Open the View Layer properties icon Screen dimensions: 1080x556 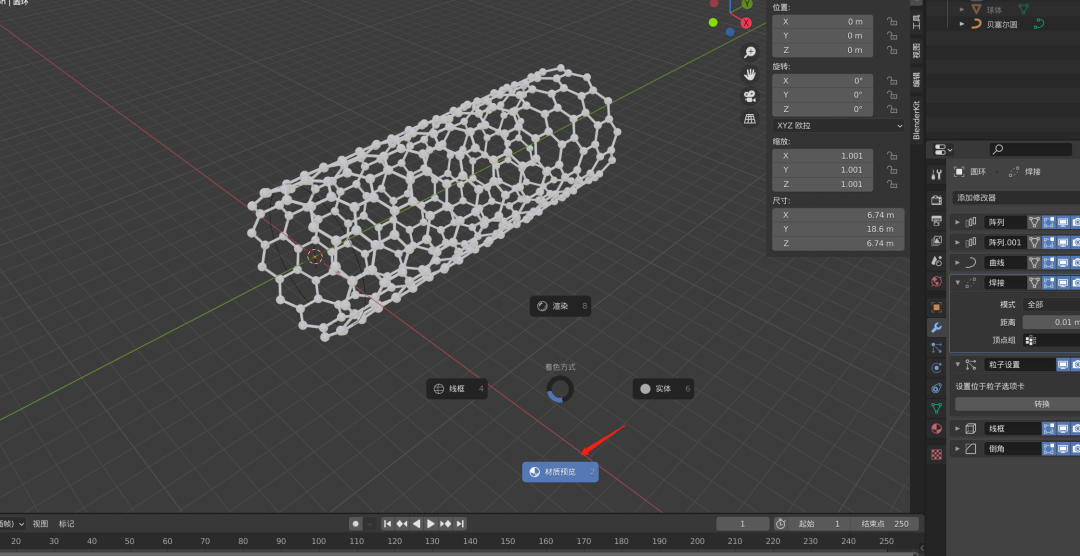tap(936, 241)
